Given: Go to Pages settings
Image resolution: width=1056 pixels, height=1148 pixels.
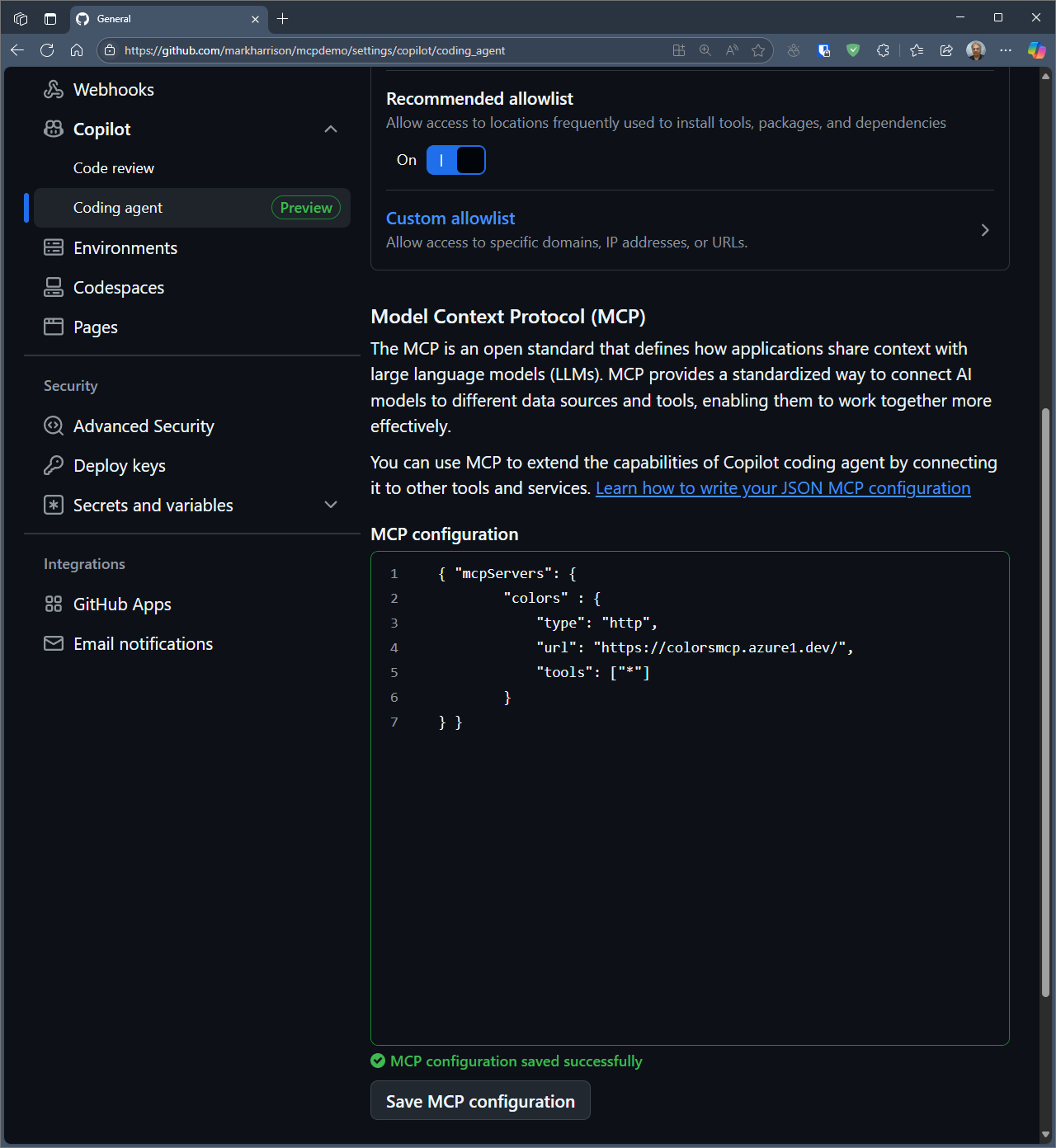Looking at the screenshot, I should [x=96, y=327].
